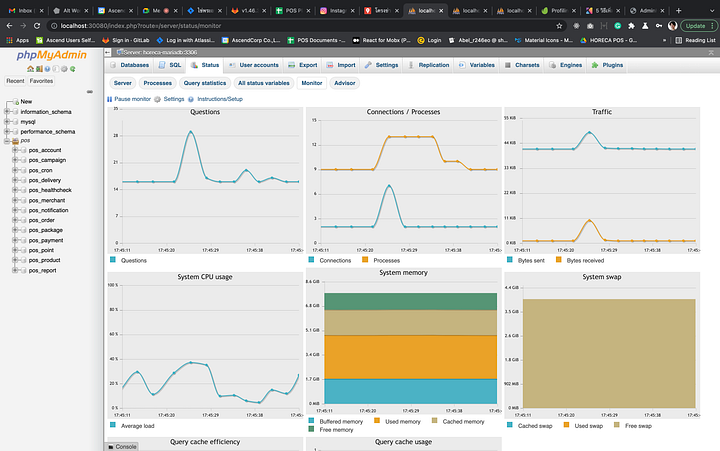720x451 pixels.
Task: Click the browser address bar URL
Action: 141,26
